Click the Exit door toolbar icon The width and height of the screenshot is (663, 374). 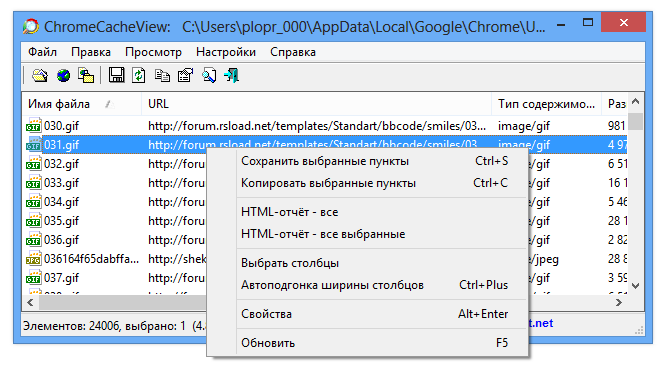[x=232, y=76]
